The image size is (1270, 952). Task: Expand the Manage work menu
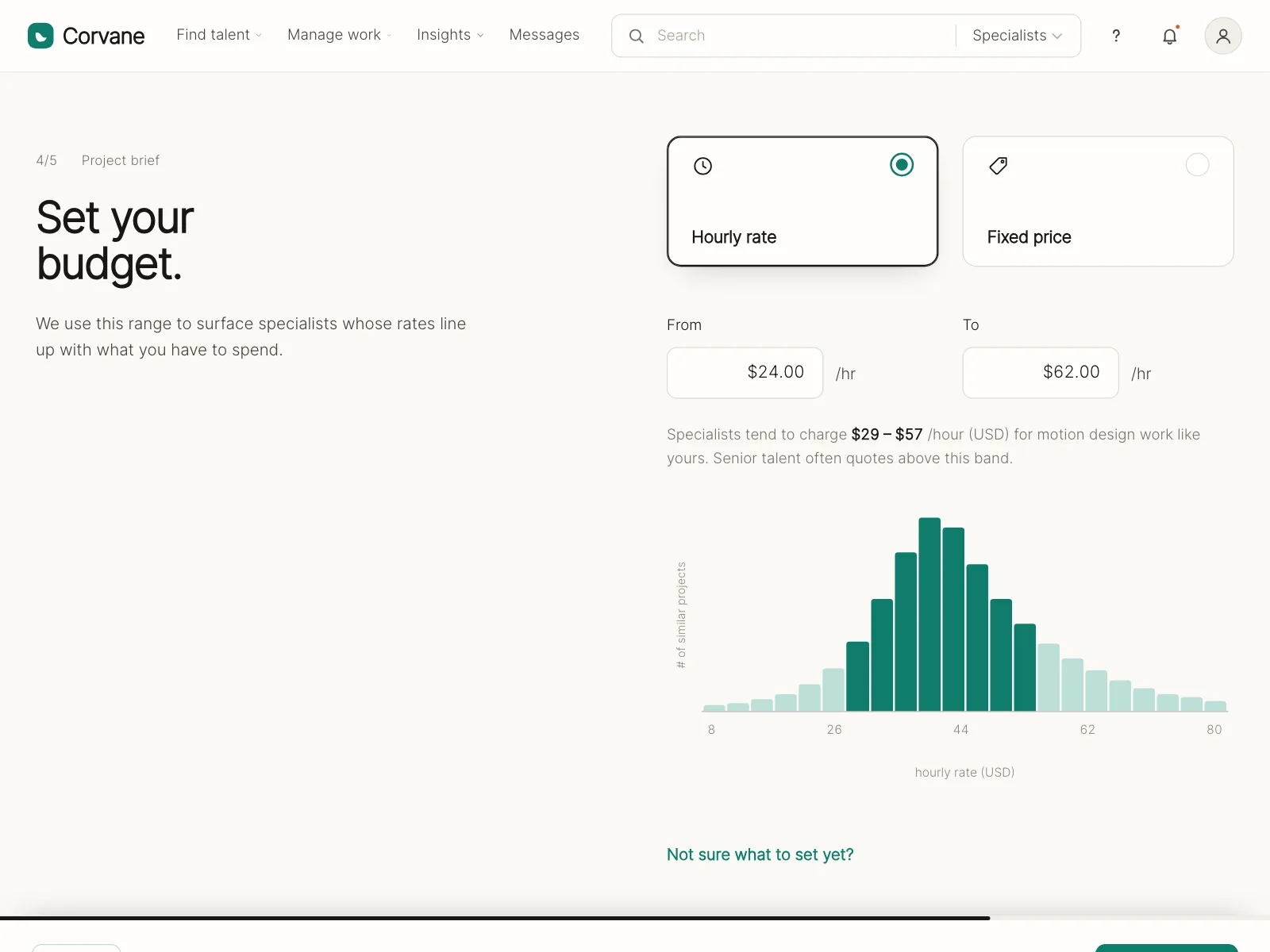click(x=340, y=35)
